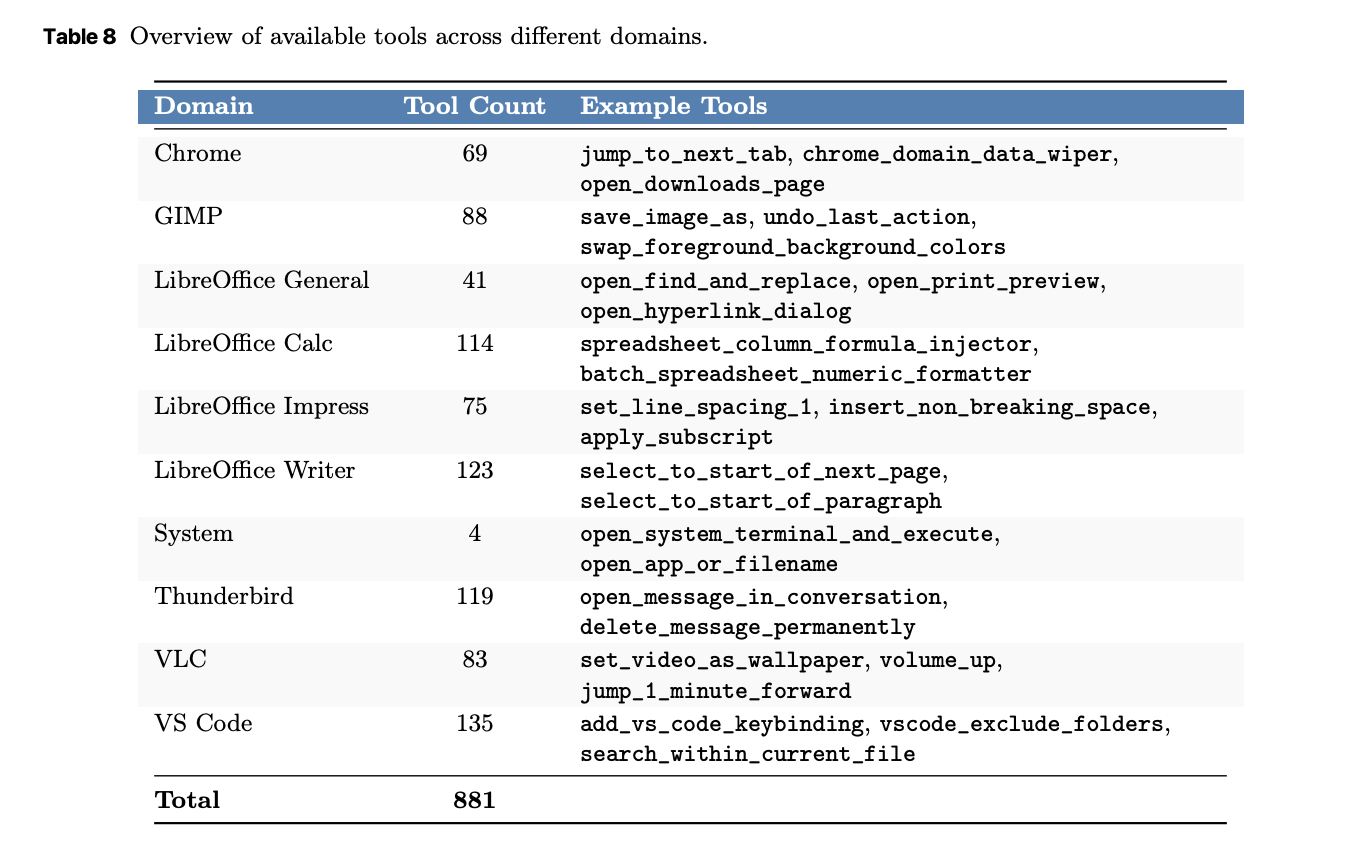Select the LibreOffice Impress row label
This screenshot has height=846, width=1350.
[x=262, y=407]
